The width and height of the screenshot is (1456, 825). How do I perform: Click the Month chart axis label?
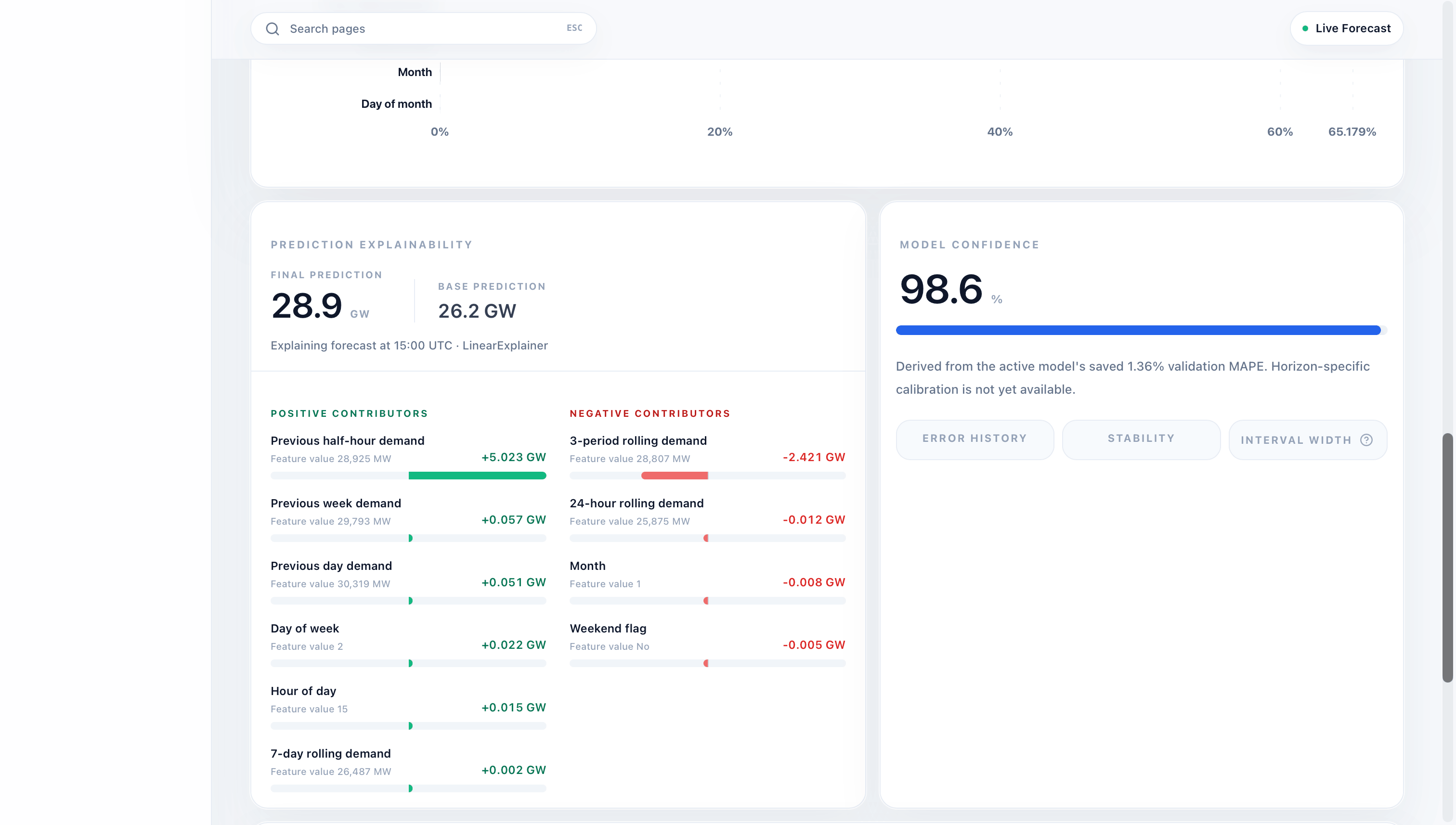(414, 72)
